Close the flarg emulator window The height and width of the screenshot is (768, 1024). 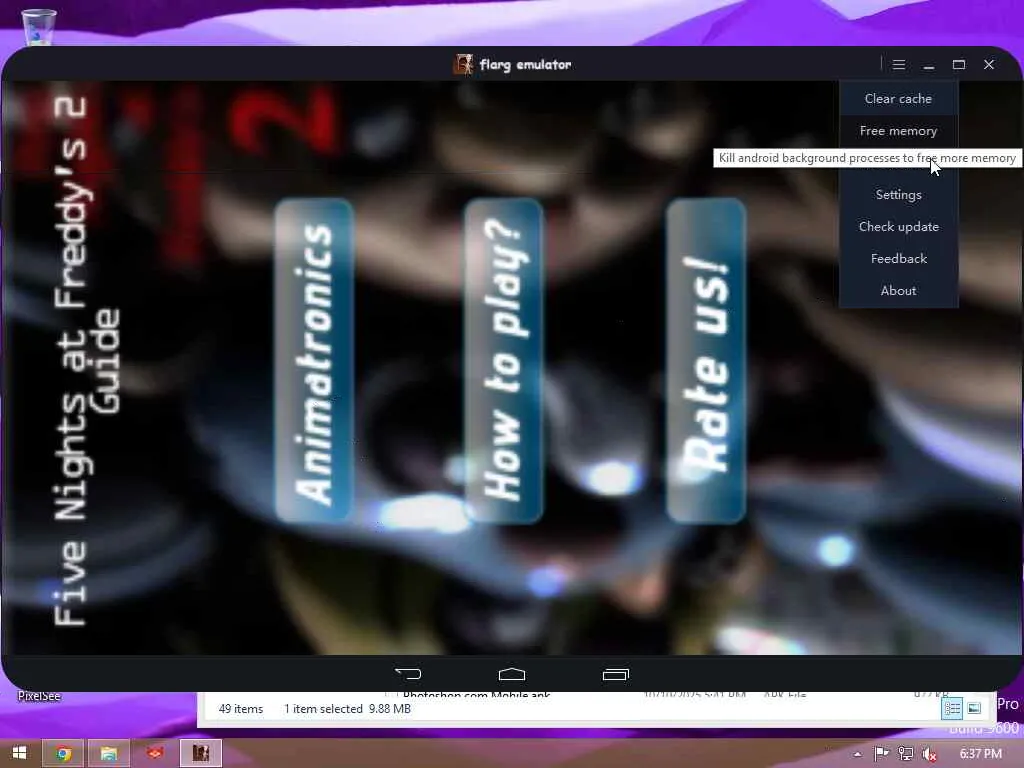989,65
